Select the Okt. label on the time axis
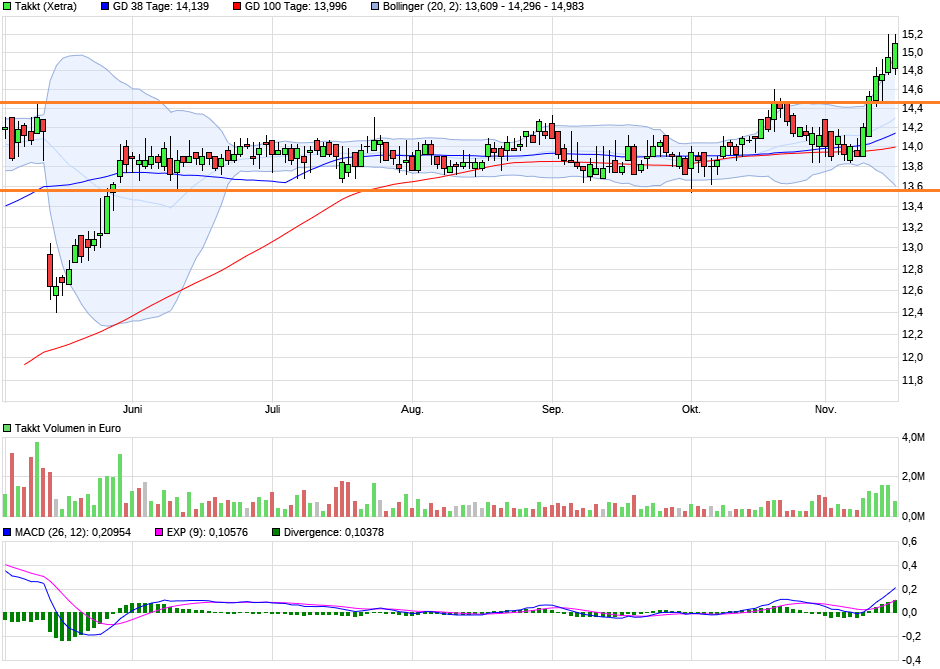This screenshot has height=669, width=940. point(691,410)
